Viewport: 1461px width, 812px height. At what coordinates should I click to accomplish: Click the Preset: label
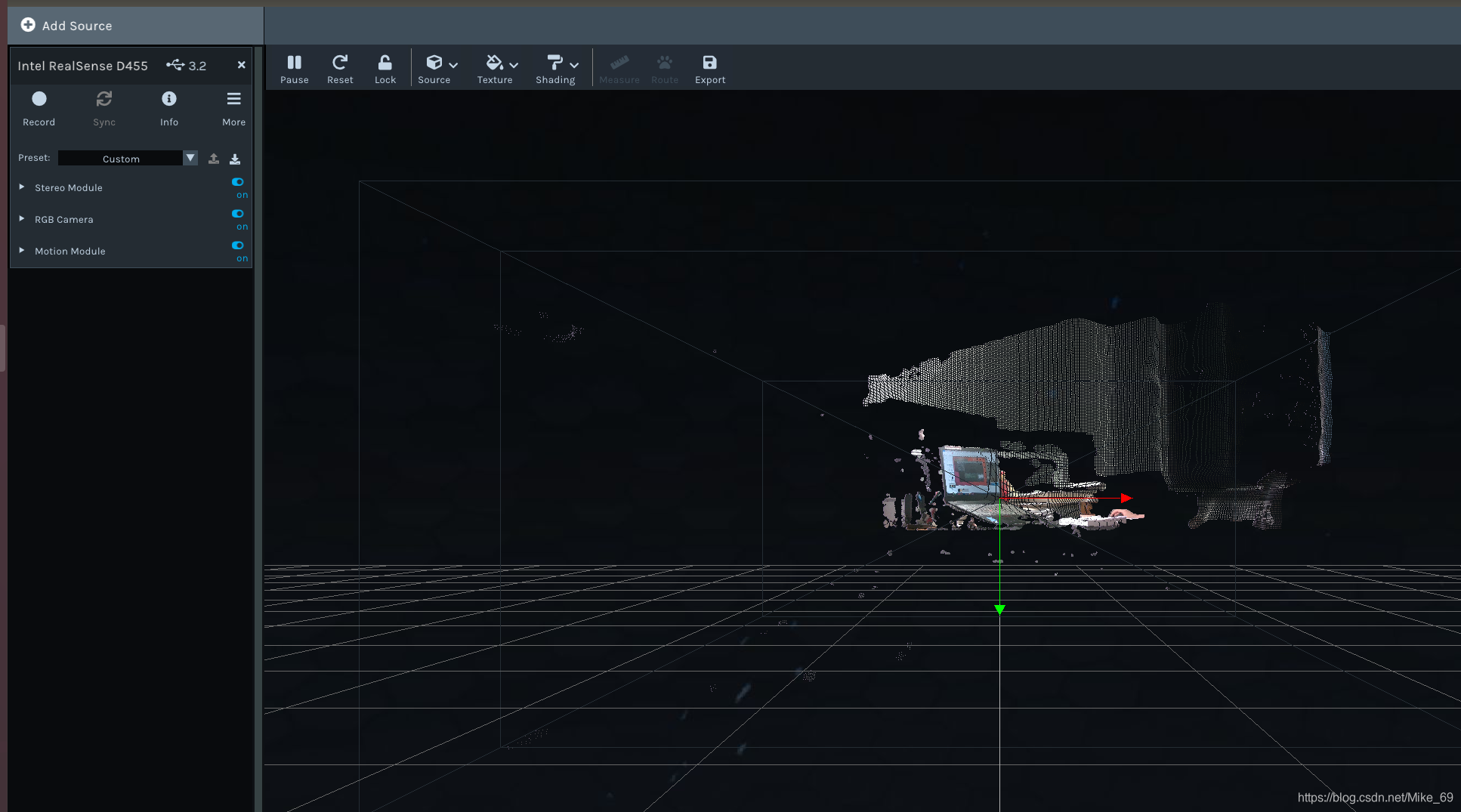click(x=34, y=158)
